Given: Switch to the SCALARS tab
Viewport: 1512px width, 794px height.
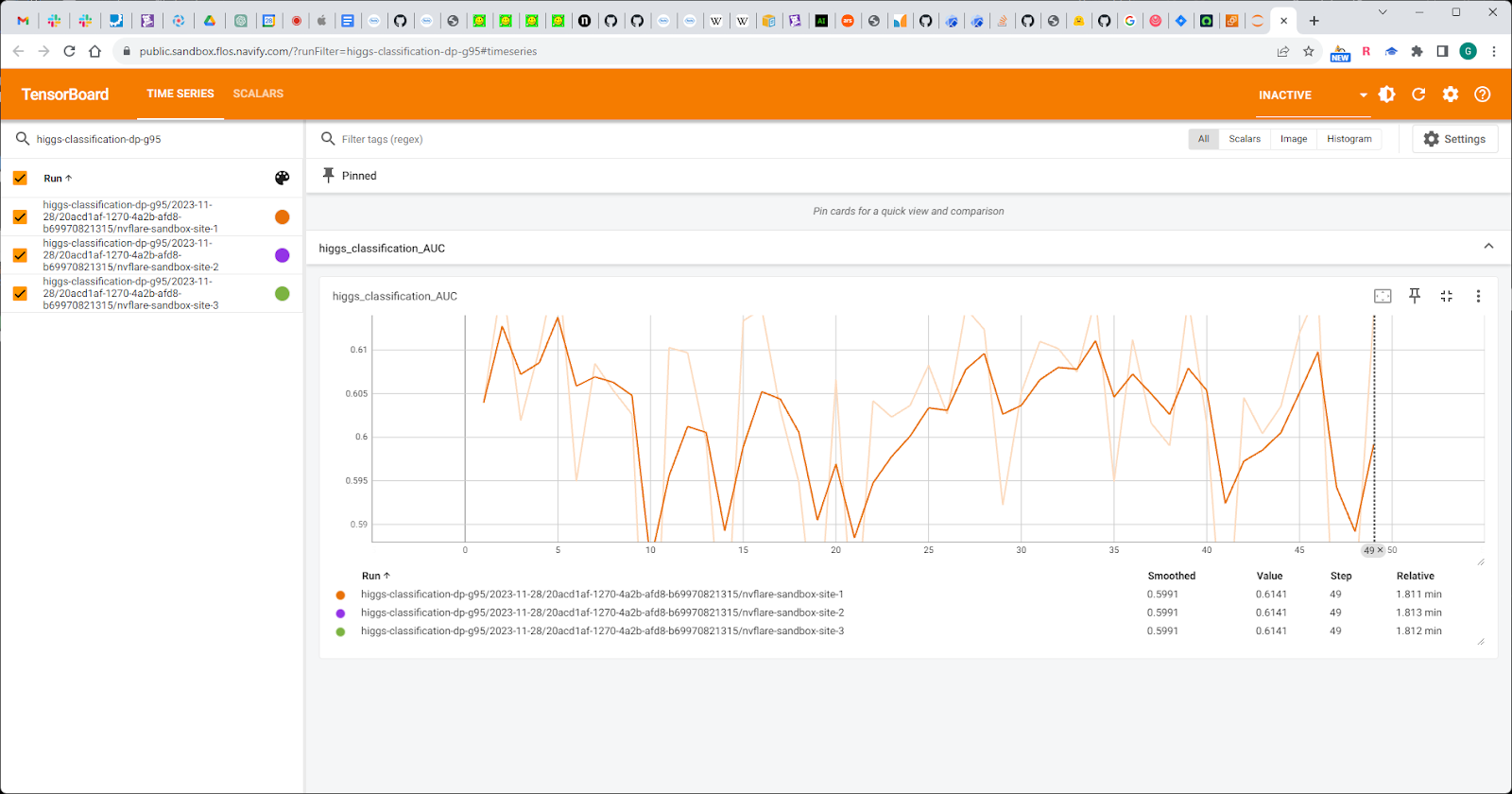Looking at the screenshot, I should pyautogui.click(x=258, y=94).
